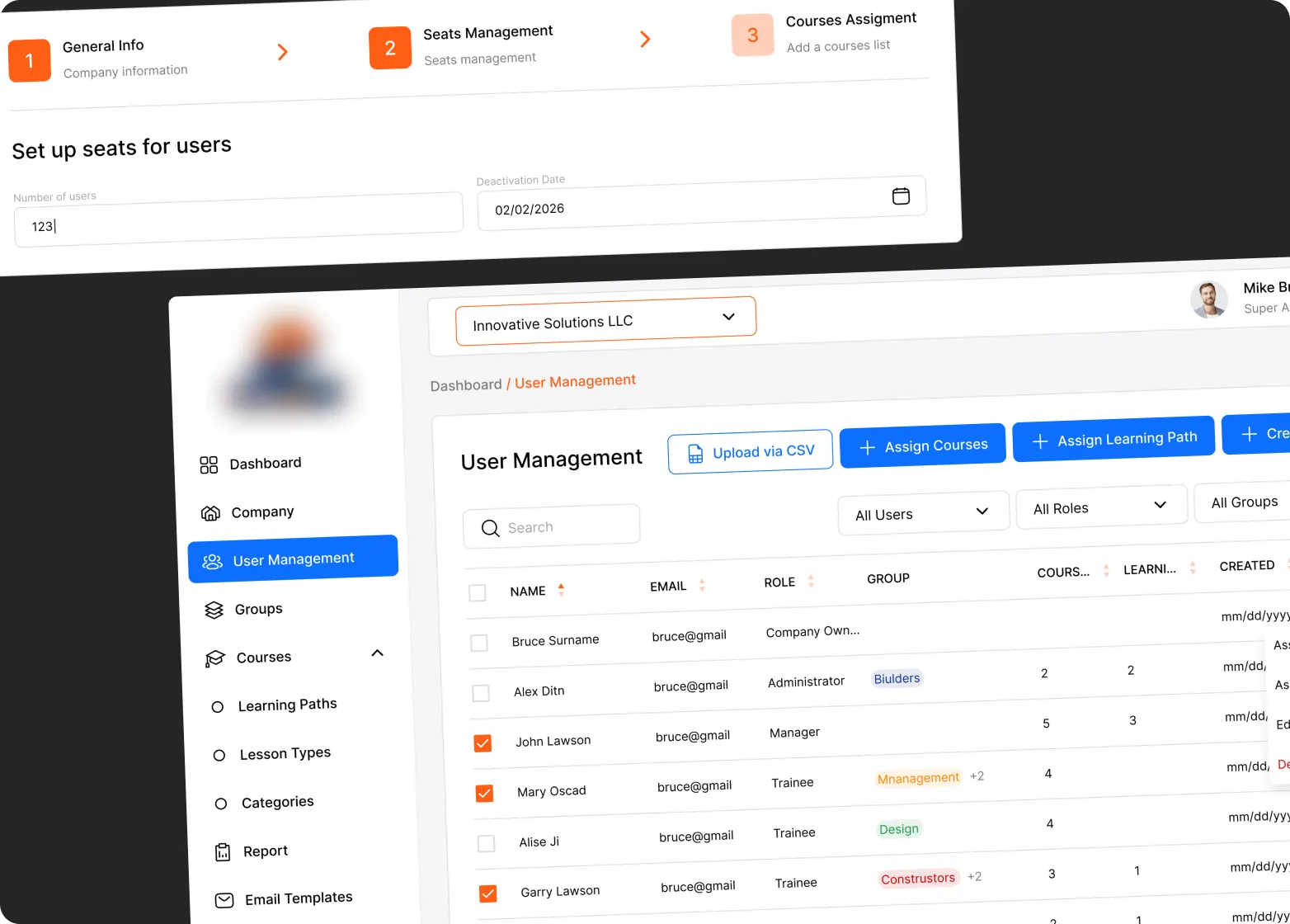This screenshot has width=1290, height=924.
Task: Click the Dashboard grid icon in sidebar
Action: coord(209,465)
